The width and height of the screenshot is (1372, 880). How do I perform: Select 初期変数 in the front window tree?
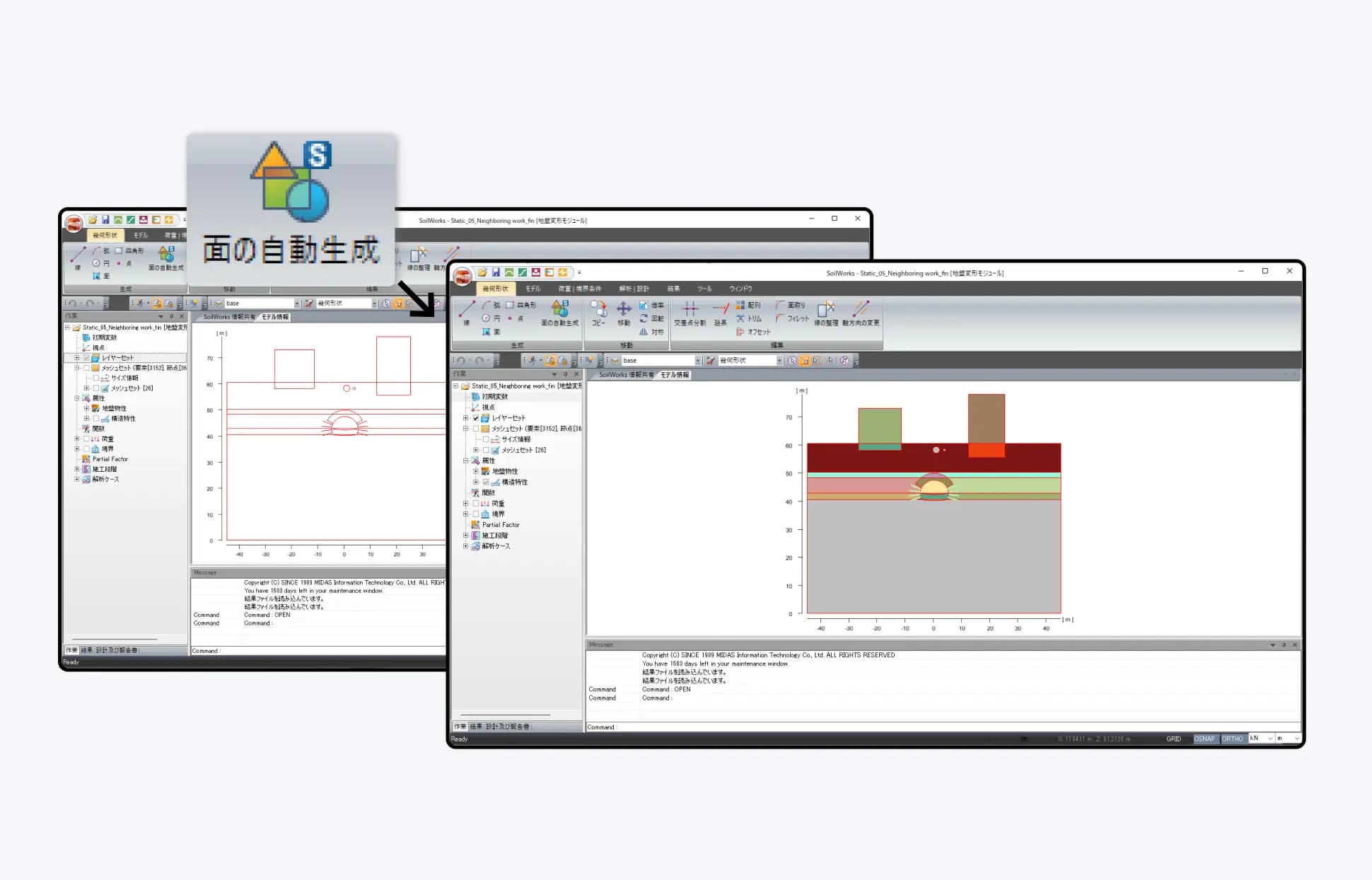click(x=494, y=397)
